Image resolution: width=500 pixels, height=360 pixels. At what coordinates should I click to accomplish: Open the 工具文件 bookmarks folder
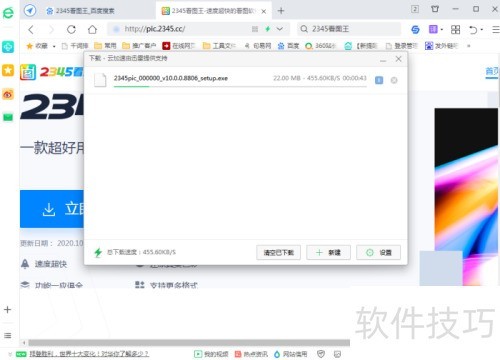[219, 46]
